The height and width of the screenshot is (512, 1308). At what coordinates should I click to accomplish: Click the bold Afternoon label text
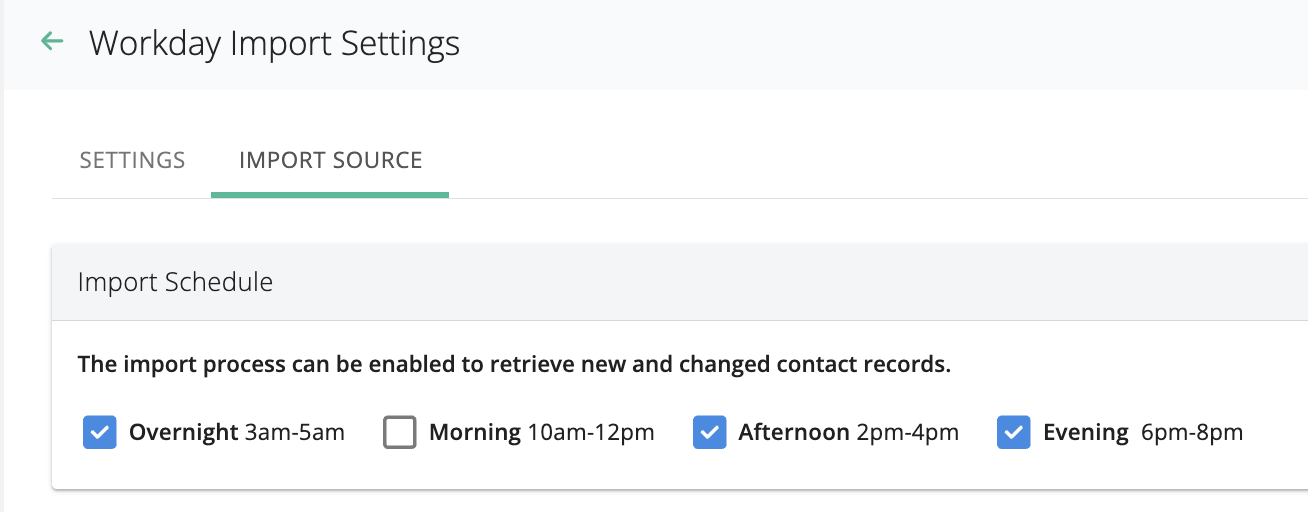tap(794, 433)
